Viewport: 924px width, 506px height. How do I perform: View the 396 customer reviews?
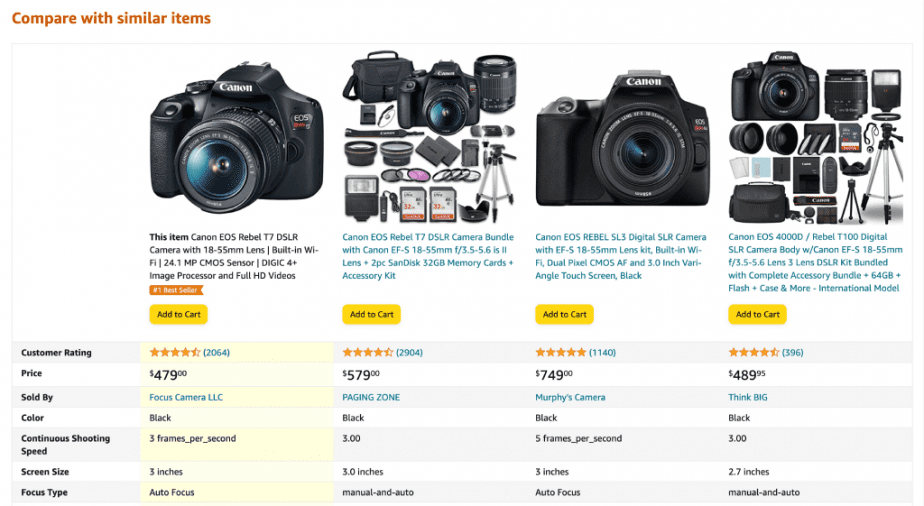pos(793,352)
